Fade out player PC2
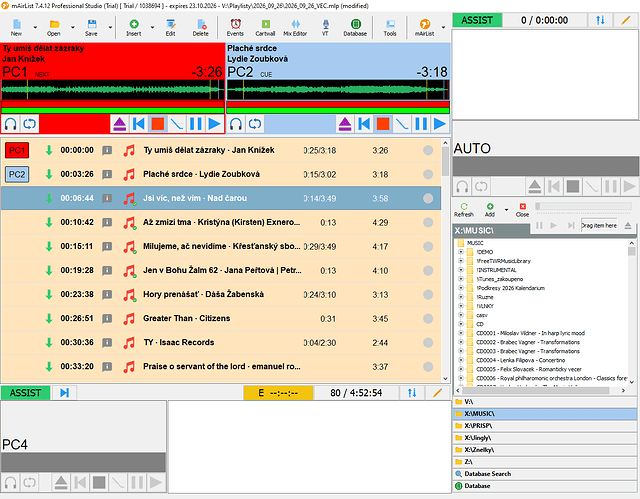Viewport: 640px width, 499px height. point(402,124)
